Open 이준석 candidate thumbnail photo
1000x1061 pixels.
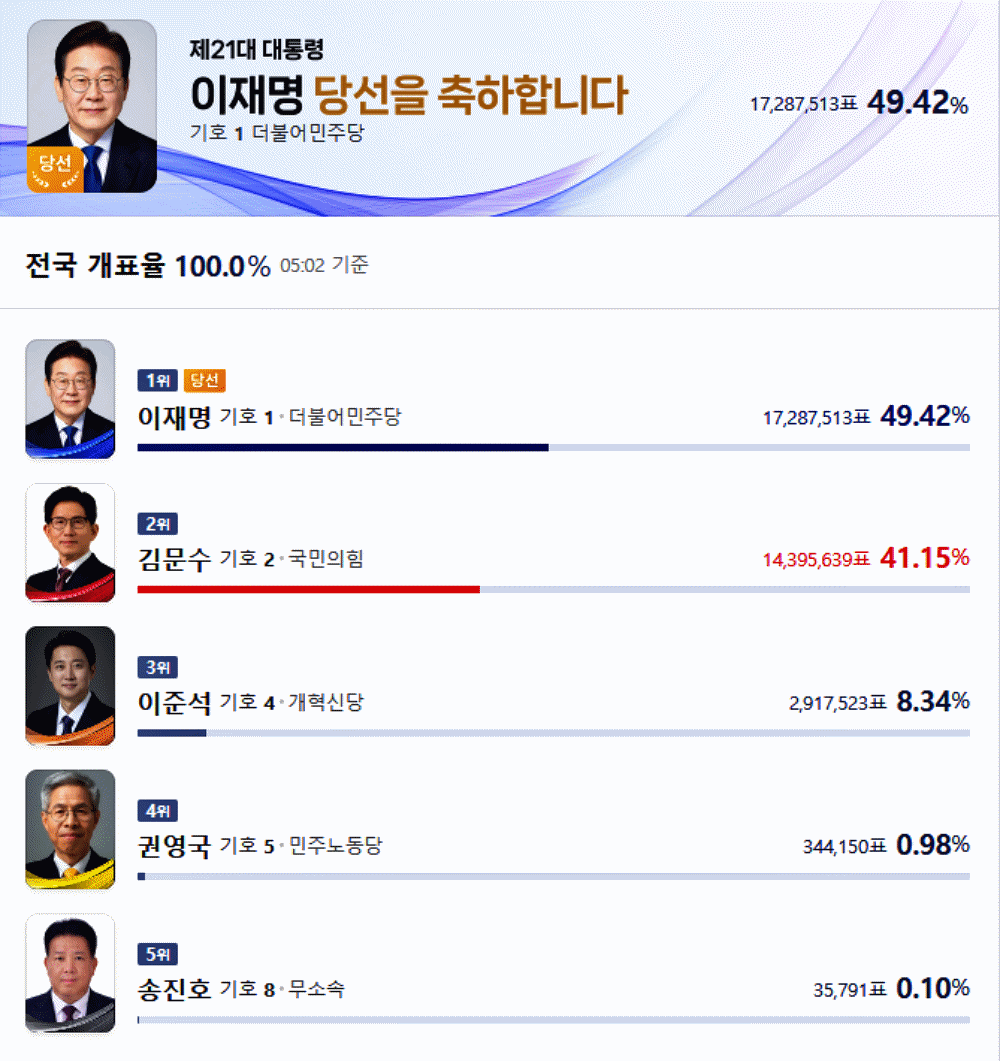70,686
